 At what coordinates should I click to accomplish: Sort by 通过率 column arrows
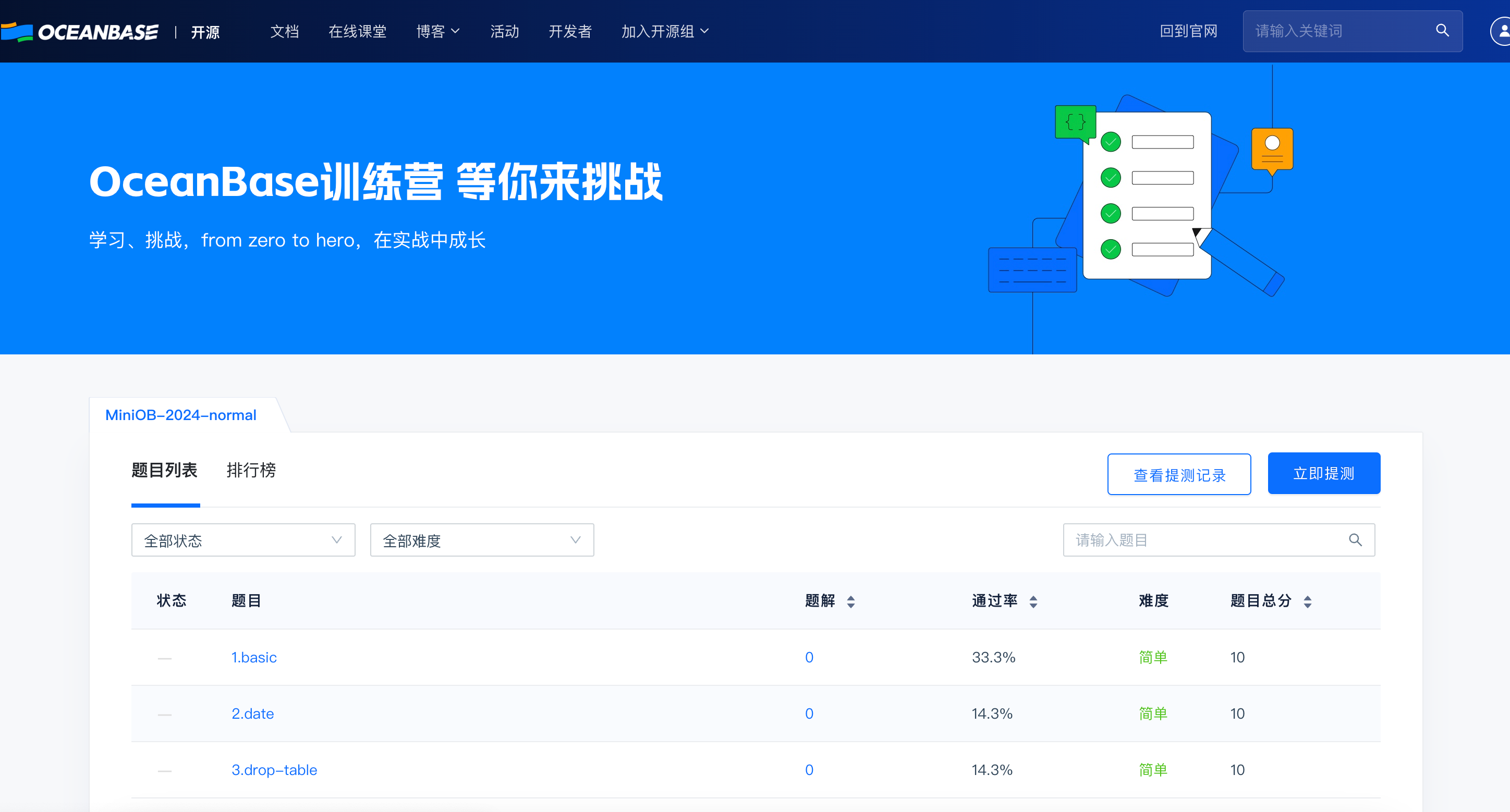1033,601
